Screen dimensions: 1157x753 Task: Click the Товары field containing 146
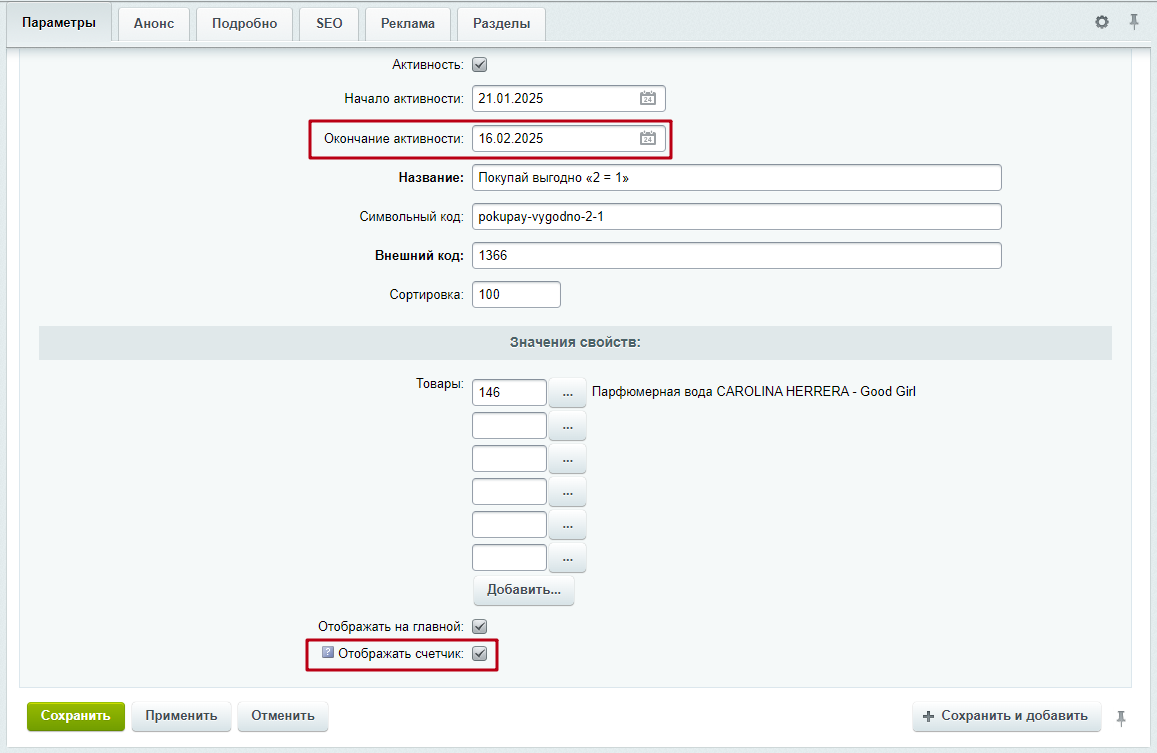pos(509,393)
